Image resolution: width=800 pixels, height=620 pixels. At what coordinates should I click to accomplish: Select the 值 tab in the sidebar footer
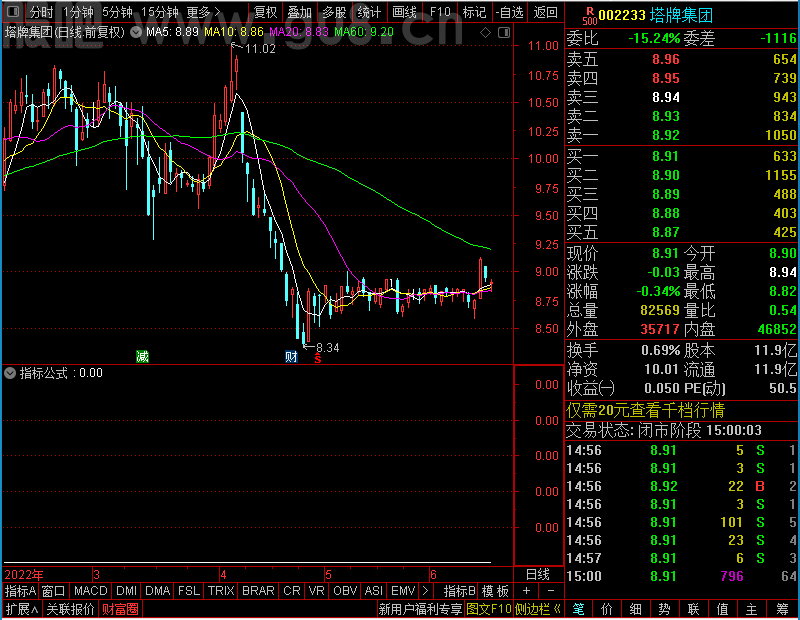[x=722, y=609]
